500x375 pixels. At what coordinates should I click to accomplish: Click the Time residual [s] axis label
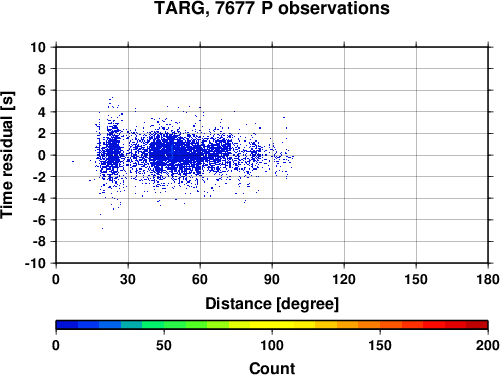(8, 155)
